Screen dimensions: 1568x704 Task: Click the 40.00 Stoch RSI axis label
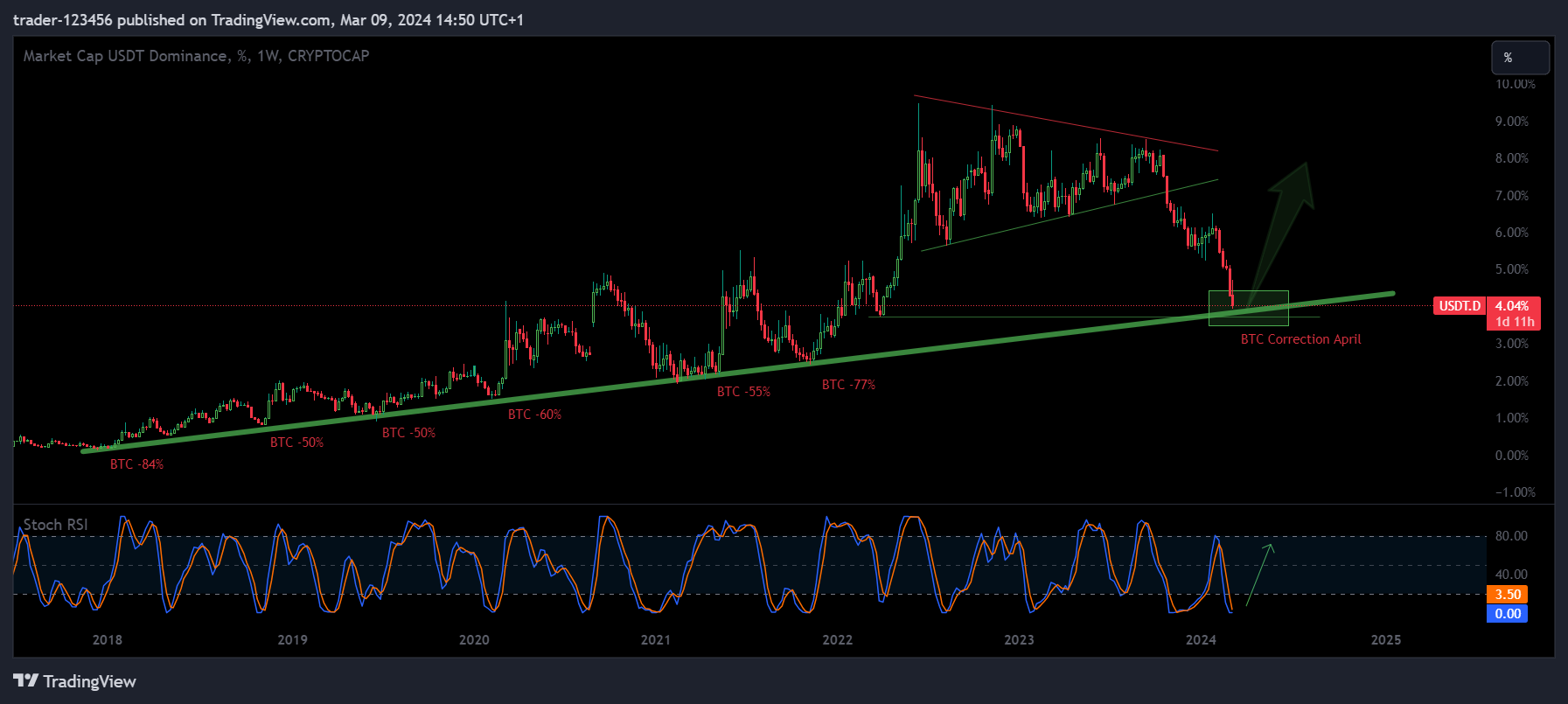tap(1511, 575)
